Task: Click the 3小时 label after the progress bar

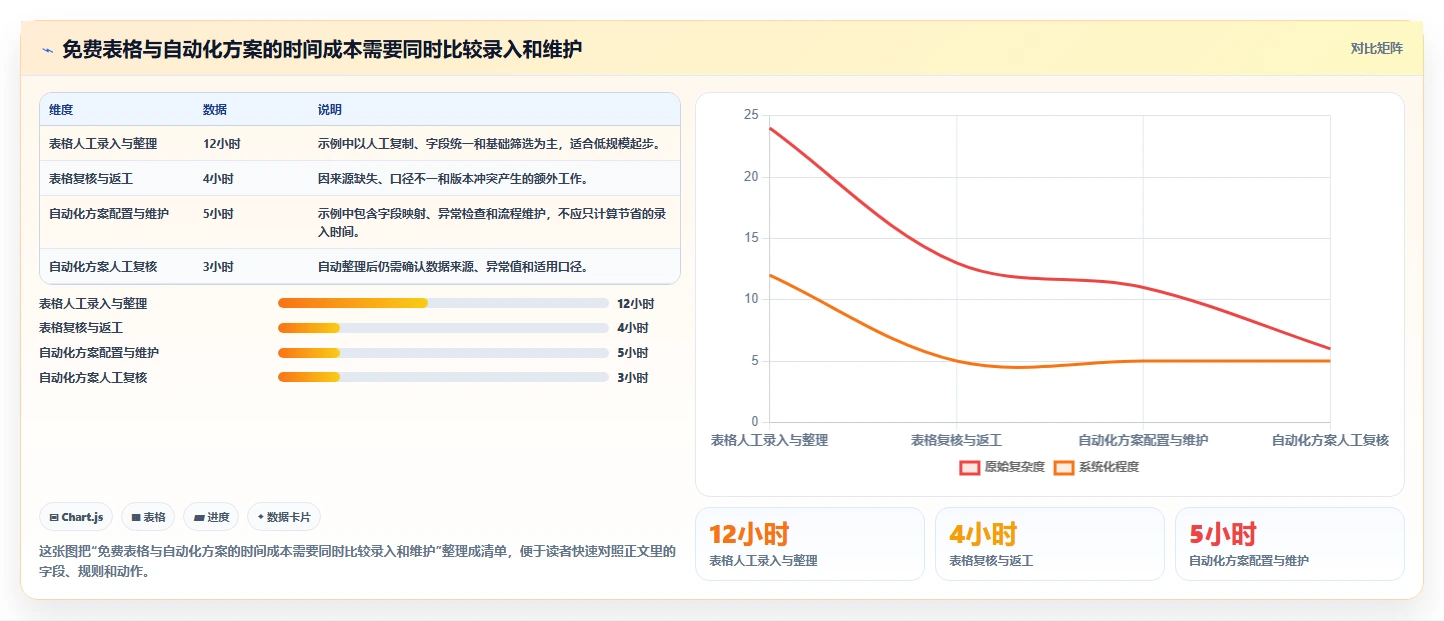Action: coord(633,377)
